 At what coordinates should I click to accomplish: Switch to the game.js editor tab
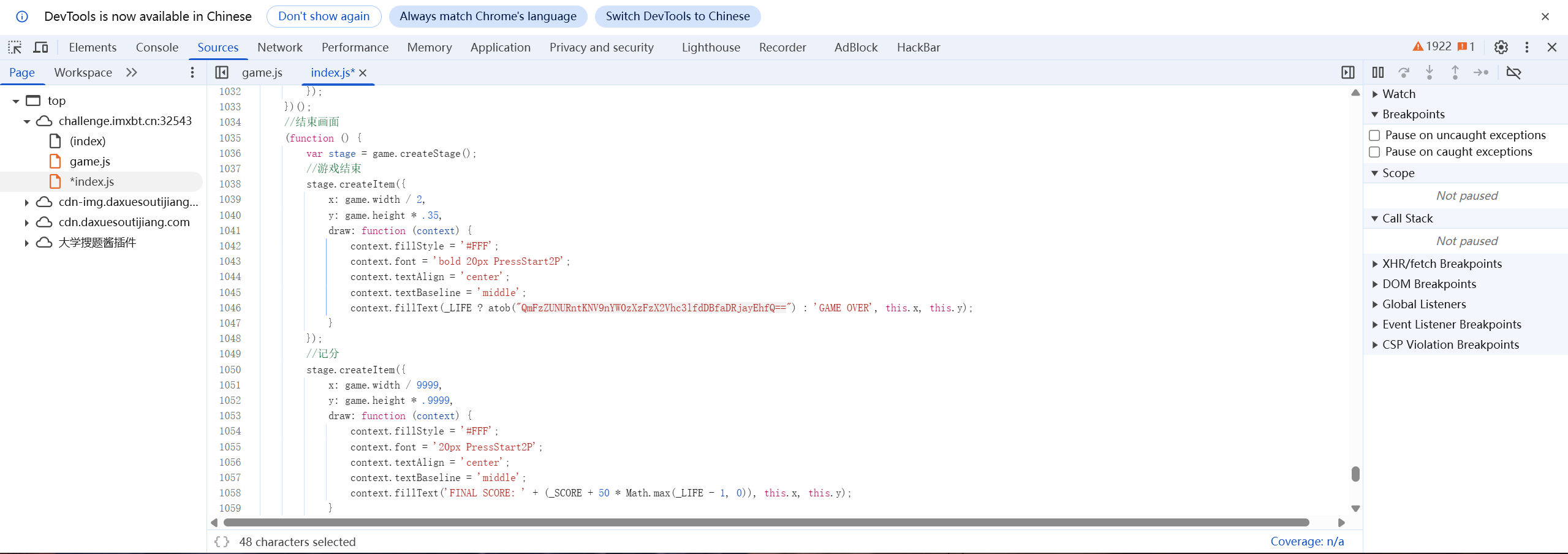pos(262,72)
